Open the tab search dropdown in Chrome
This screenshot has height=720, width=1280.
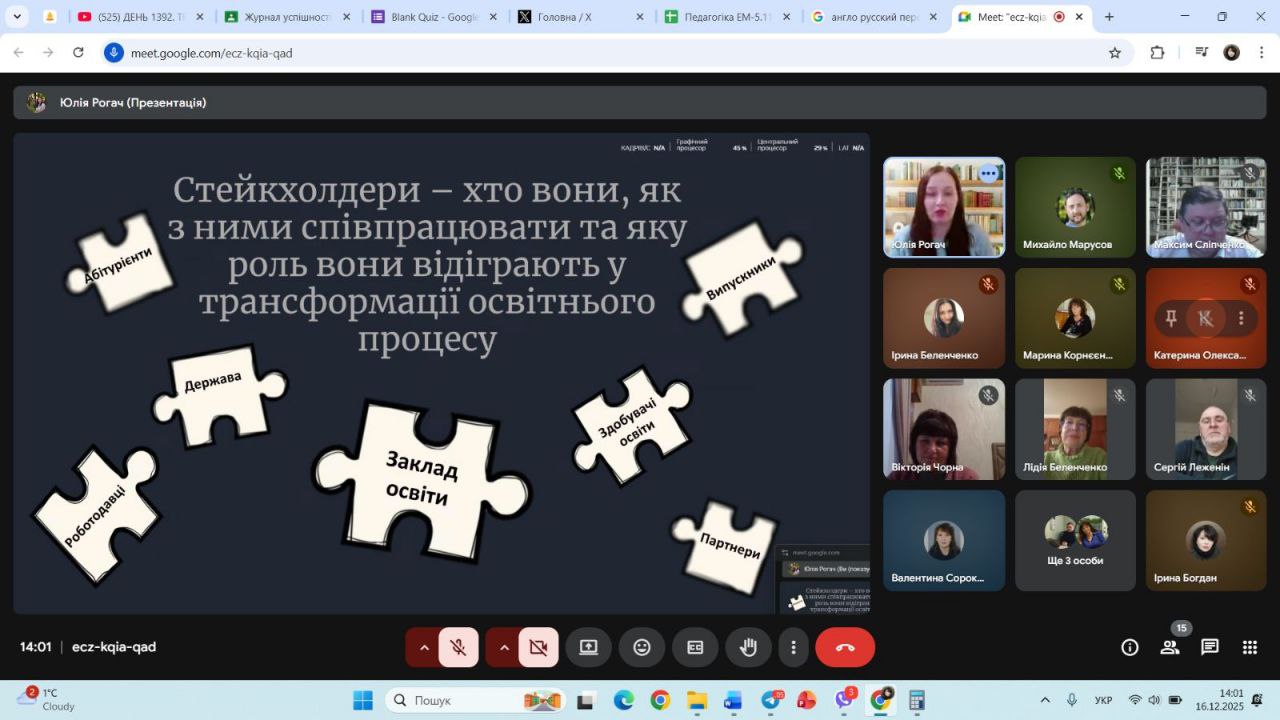(17, 17)
